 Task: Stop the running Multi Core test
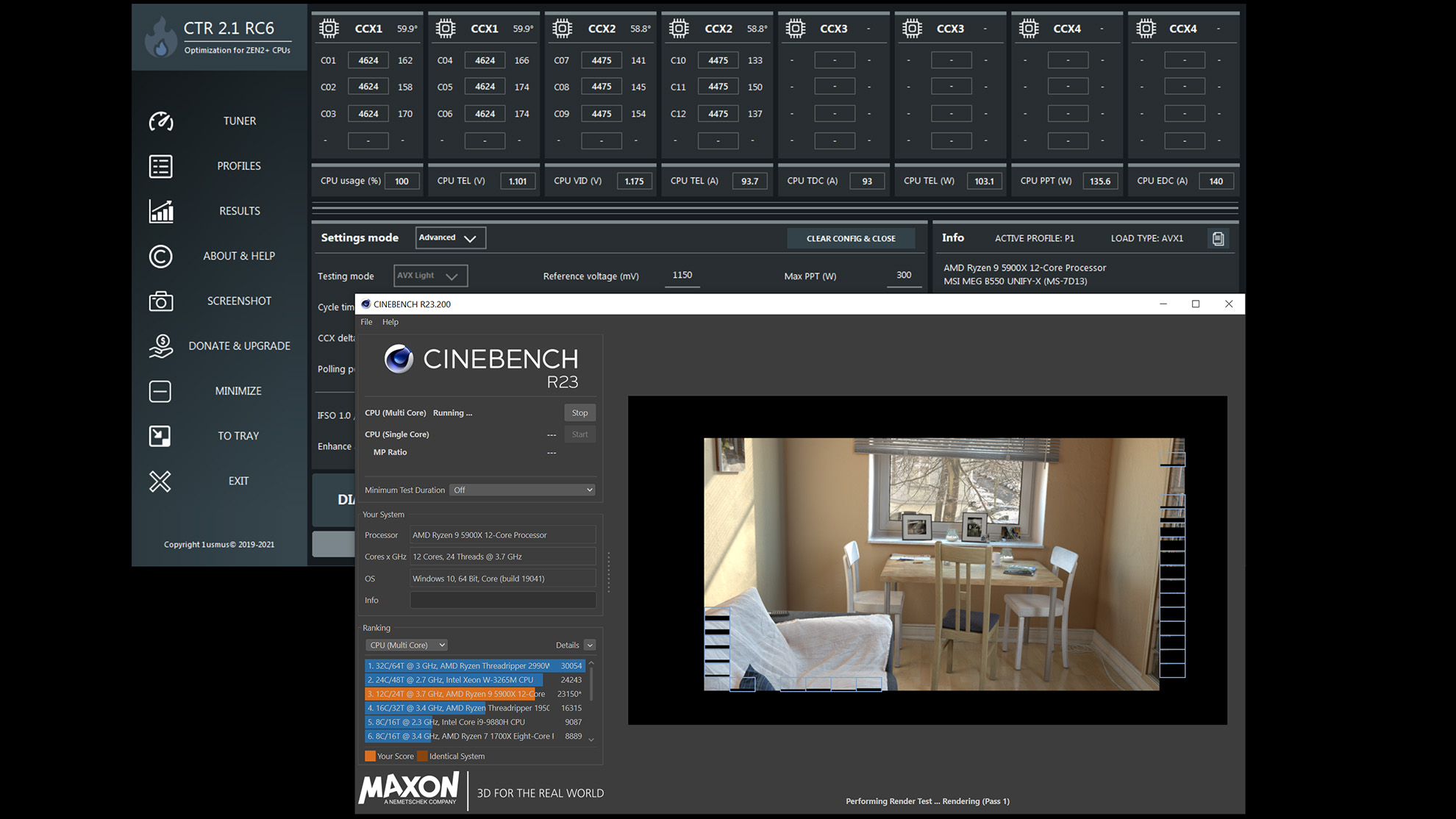(579, 412)
